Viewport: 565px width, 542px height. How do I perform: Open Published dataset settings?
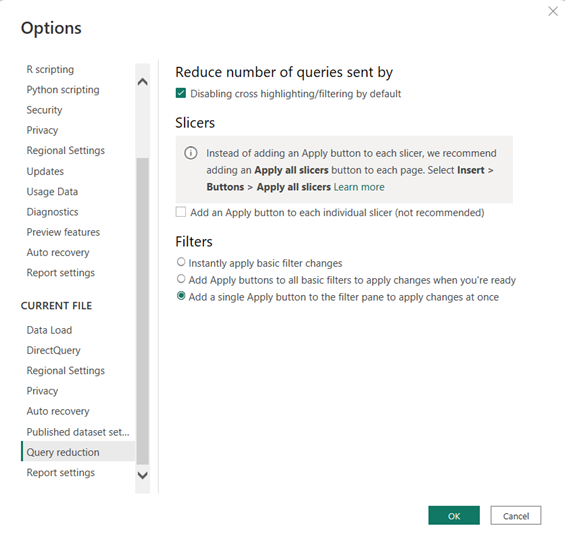pos(77,432)
